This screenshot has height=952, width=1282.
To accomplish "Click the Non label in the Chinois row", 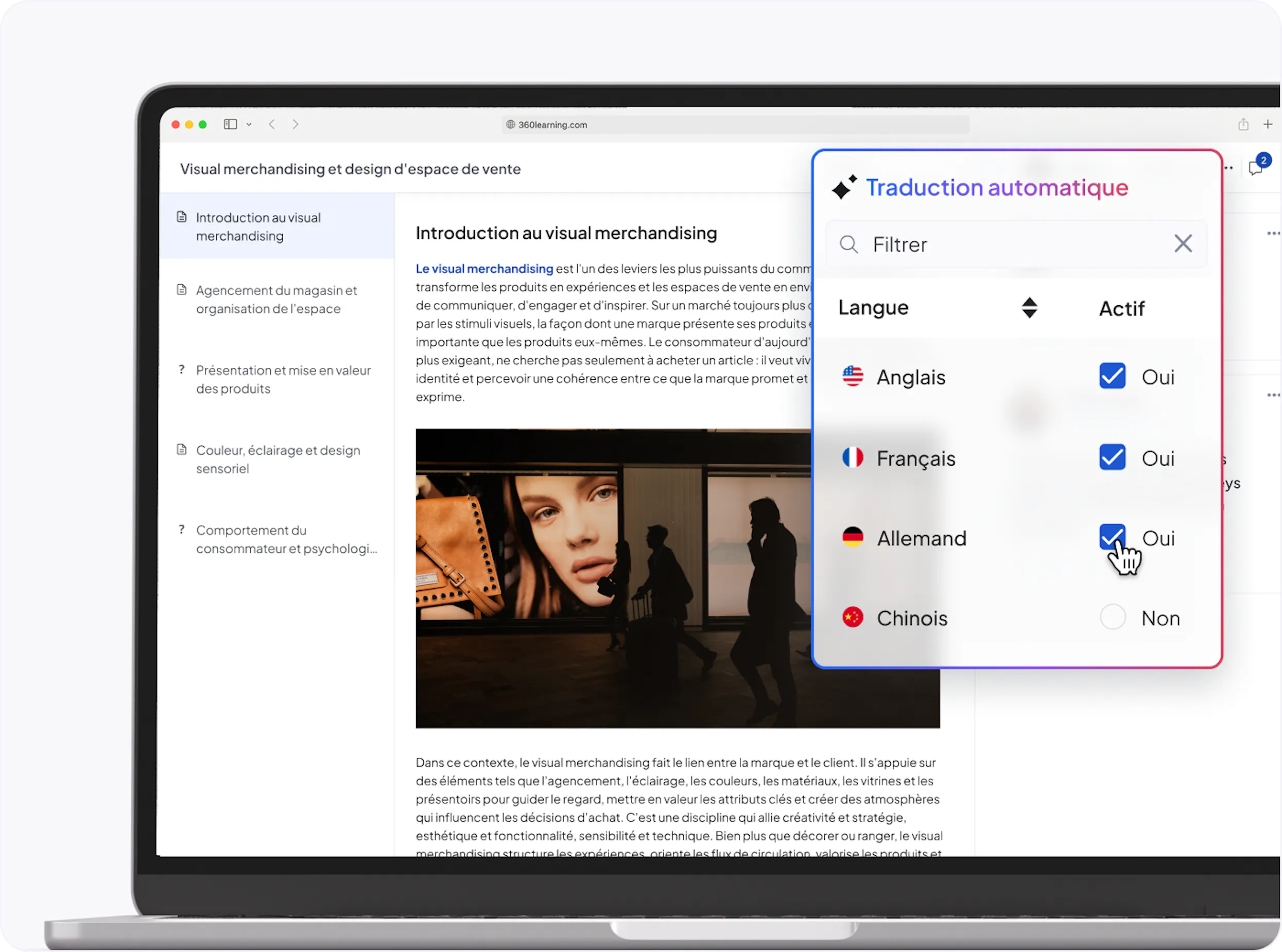I will pyautogui.click(x=1160, y=619).
